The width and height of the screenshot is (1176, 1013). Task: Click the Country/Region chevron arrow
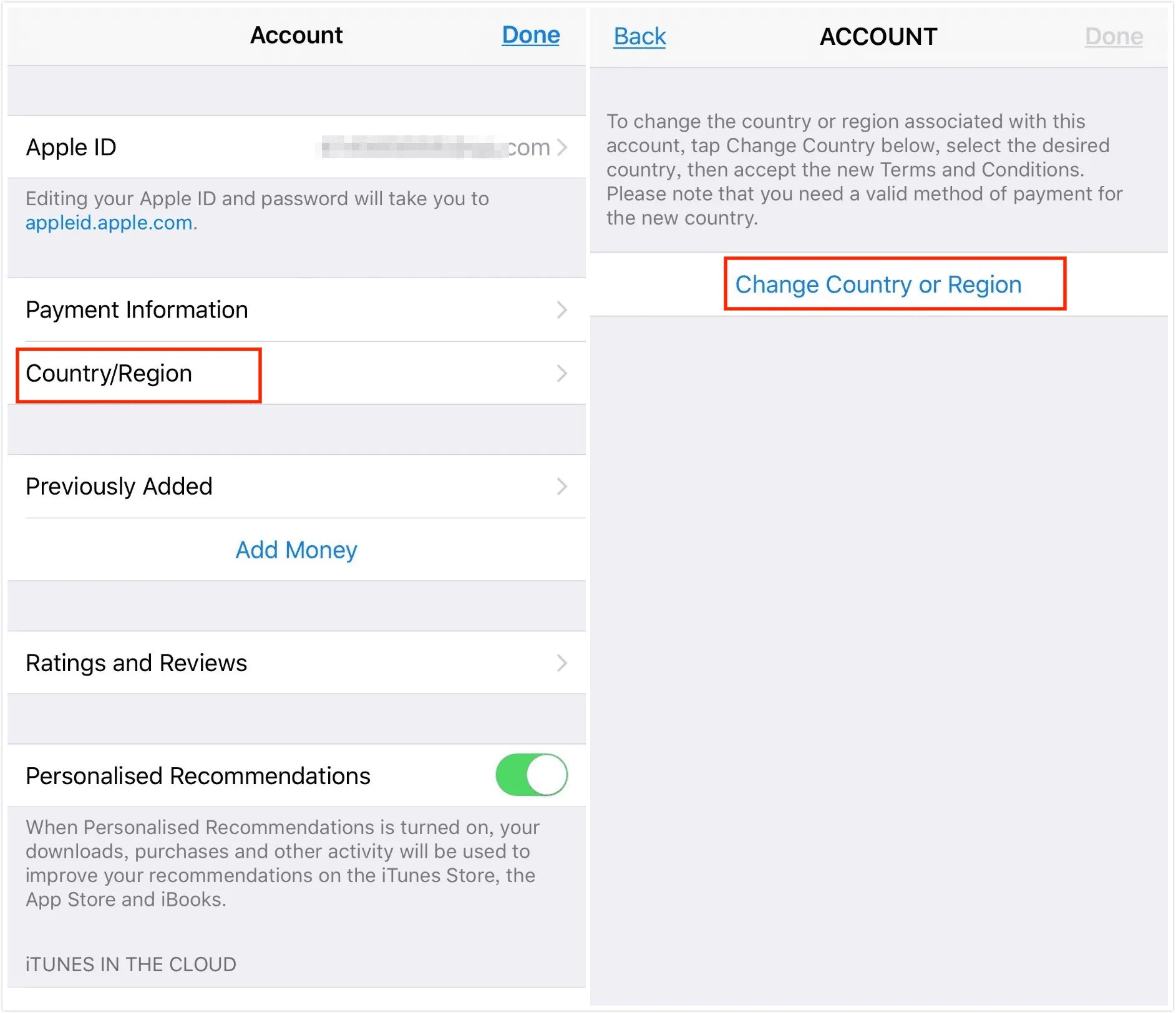562,374
